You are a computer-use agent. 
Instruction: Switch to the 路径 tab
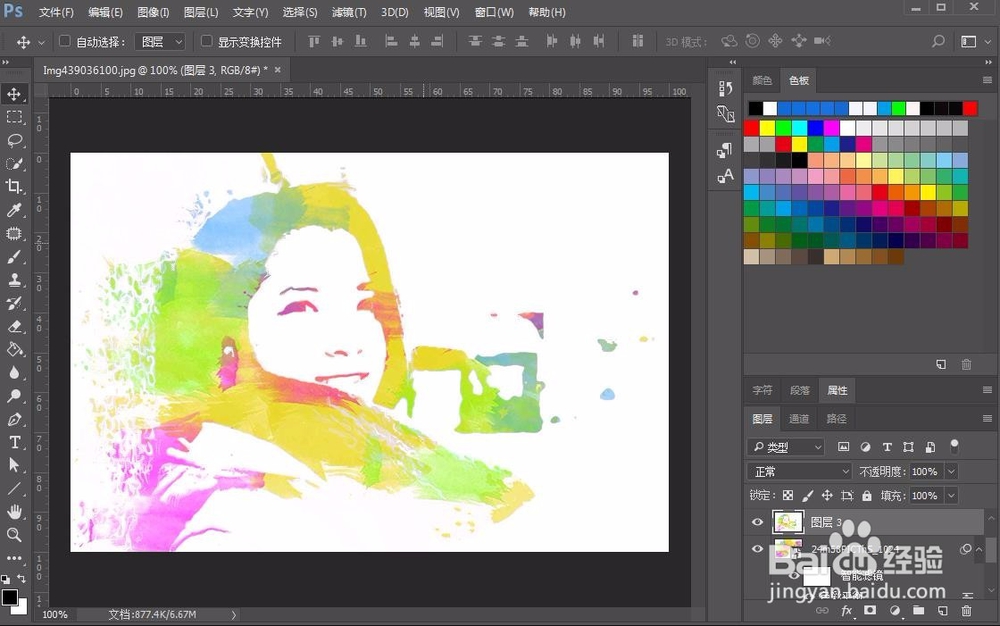tap(836, 419)
